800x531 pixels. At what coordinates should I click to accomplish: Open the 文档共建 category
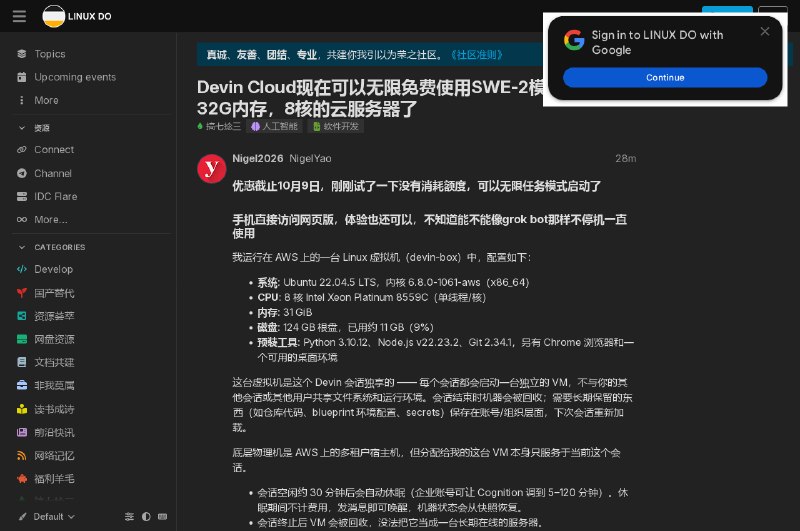(x=54, y=363)
